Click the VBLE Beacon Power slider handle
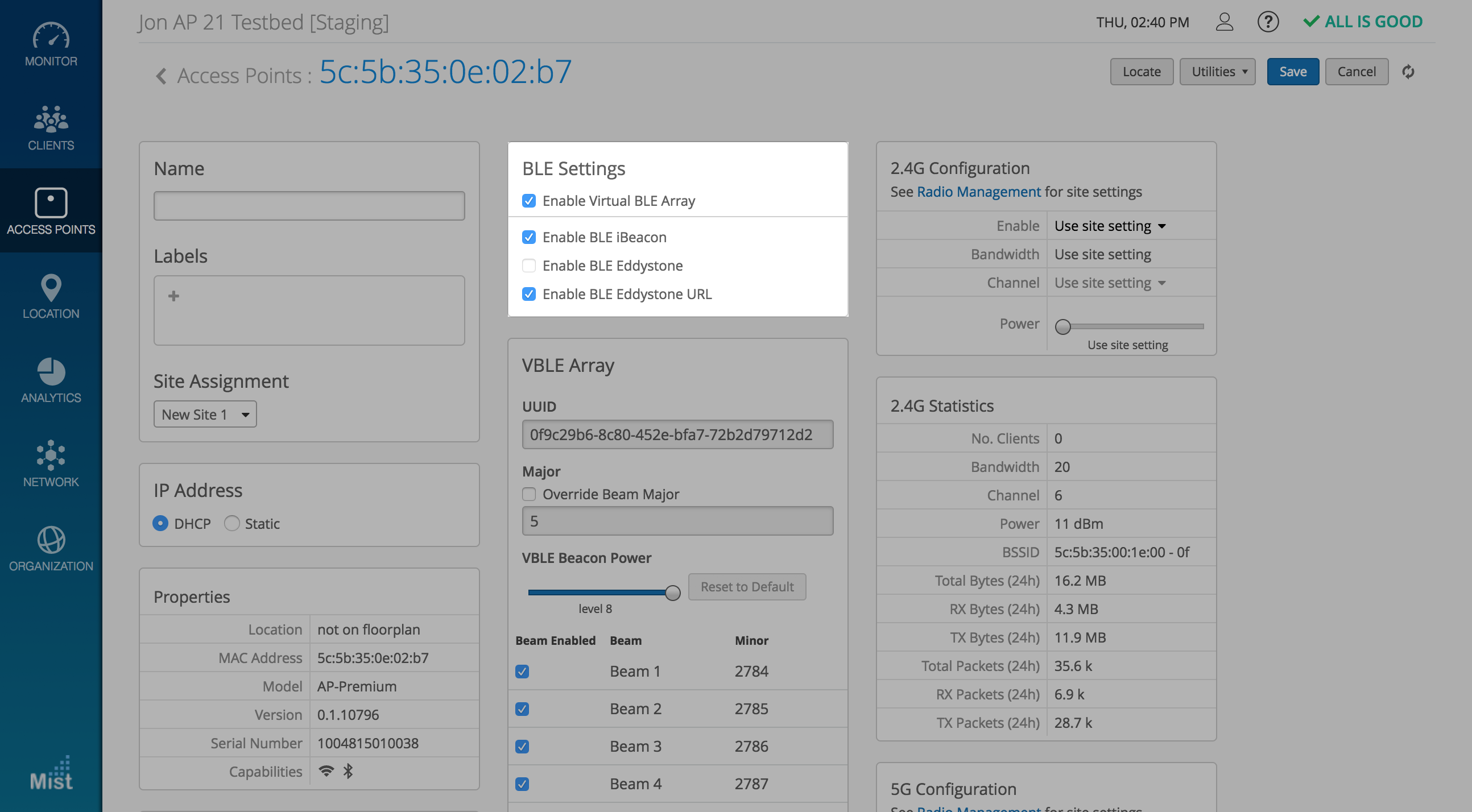The image size is (1472, 812). (672, 593)
